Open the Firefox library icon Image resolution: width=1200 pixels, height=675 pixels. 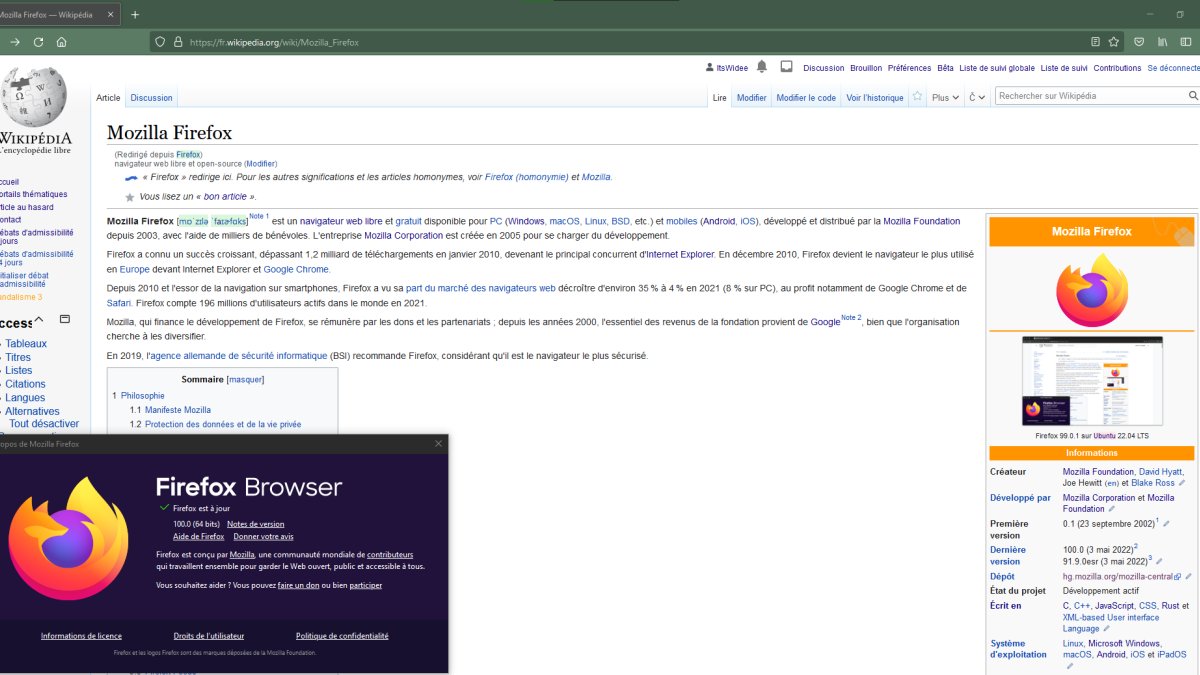tap(1163, 42)
